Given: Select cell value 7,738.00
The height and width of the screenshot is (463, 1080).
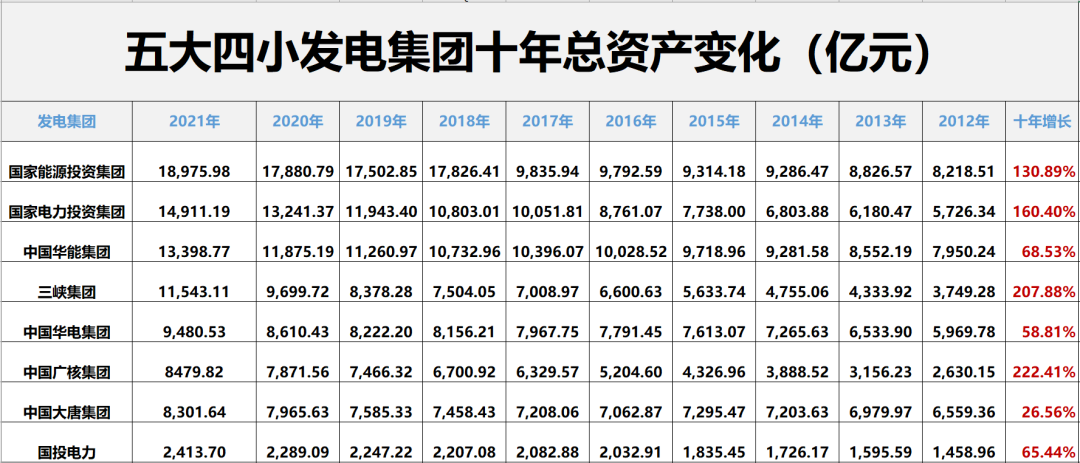Looking at the screenshot, I should coord(714,212).
